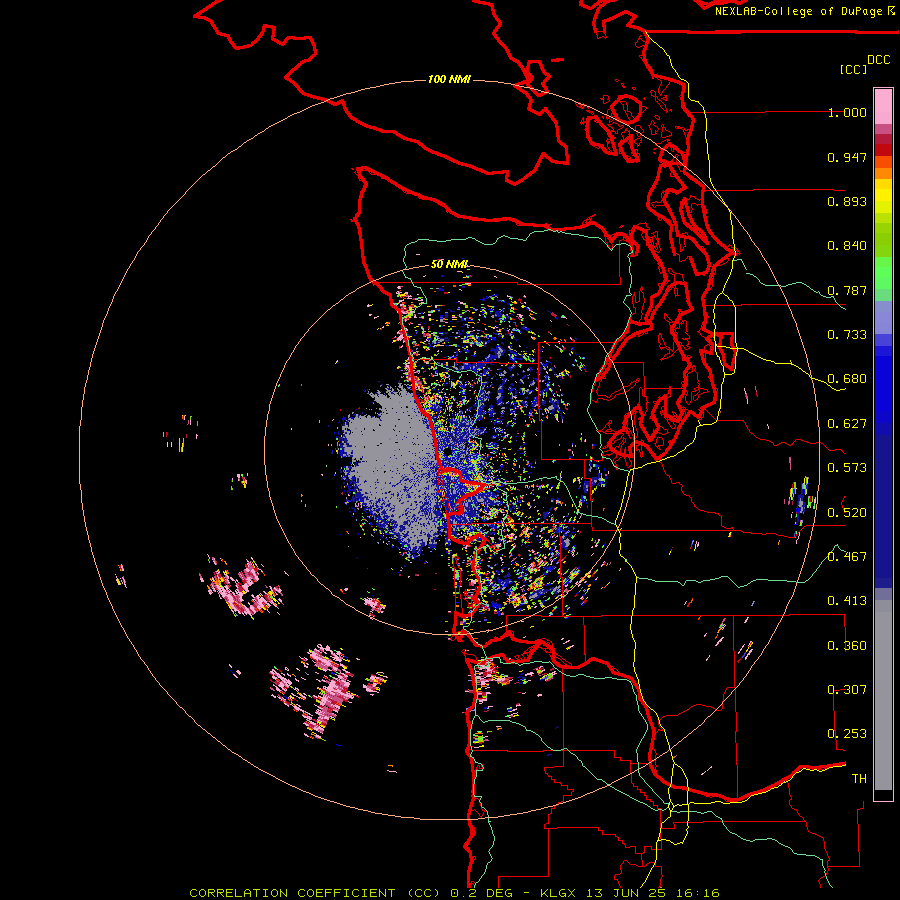Viewport: 900px width, 900px height.
Task: Select the 0.947 legend value
Action: point(847,157)
